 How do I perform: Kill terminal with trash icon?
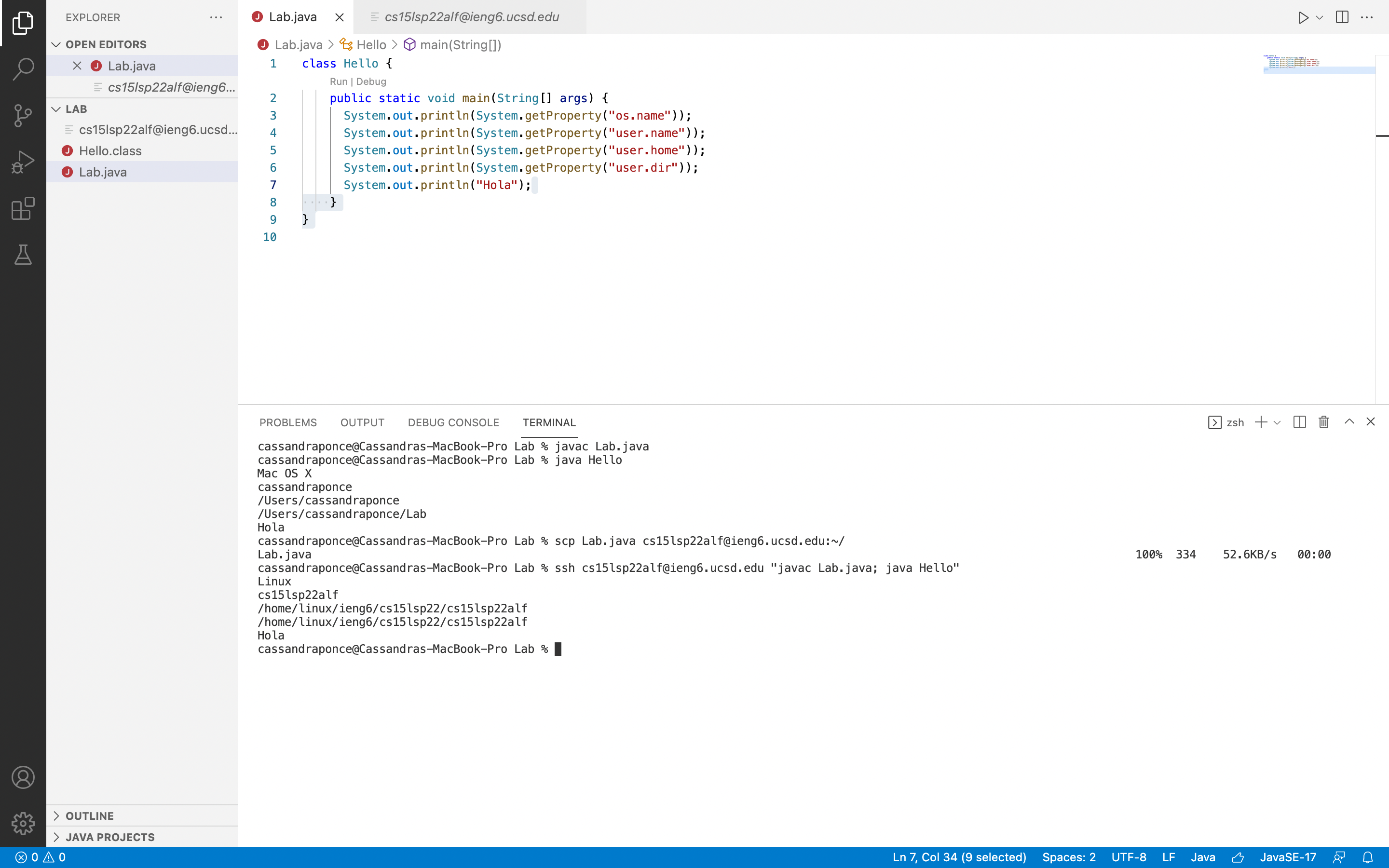(x=1323, y=422)
